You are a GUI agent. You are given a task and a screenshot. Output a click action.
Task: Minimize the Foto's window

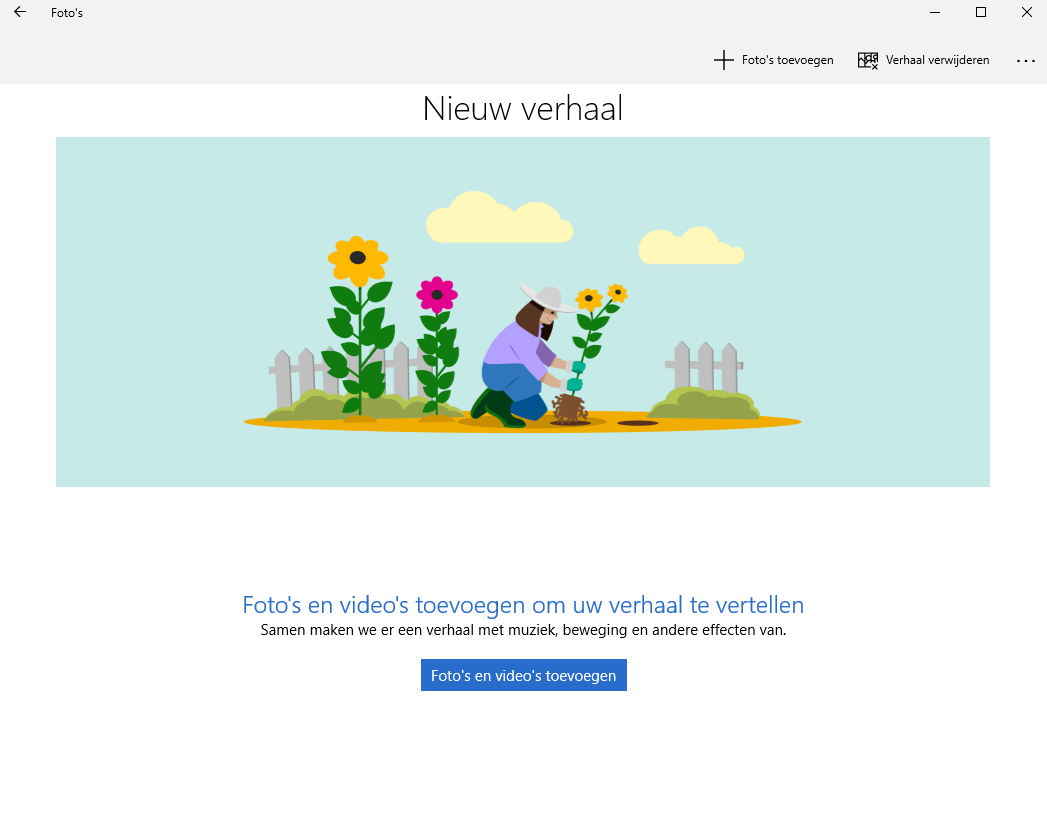(x=934, y=13)
